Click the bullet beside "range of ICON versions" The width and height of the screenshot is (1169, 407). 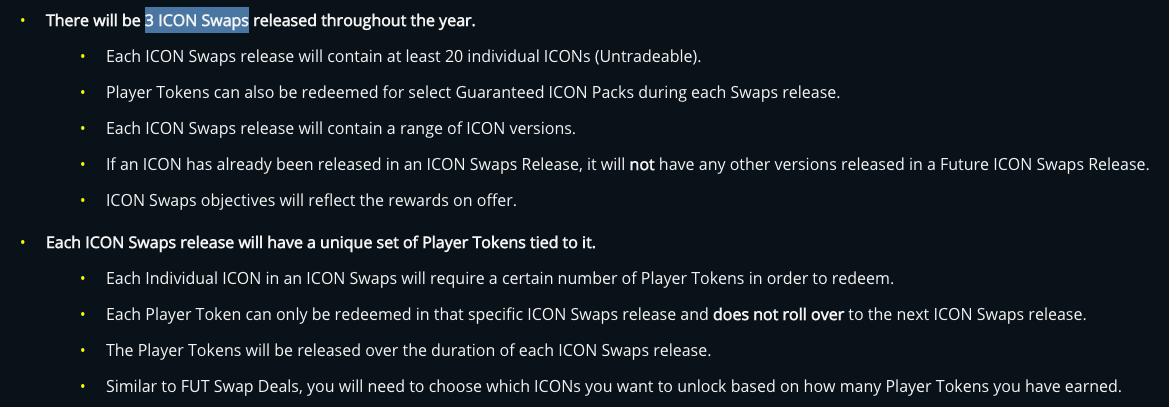pos(83,128)
